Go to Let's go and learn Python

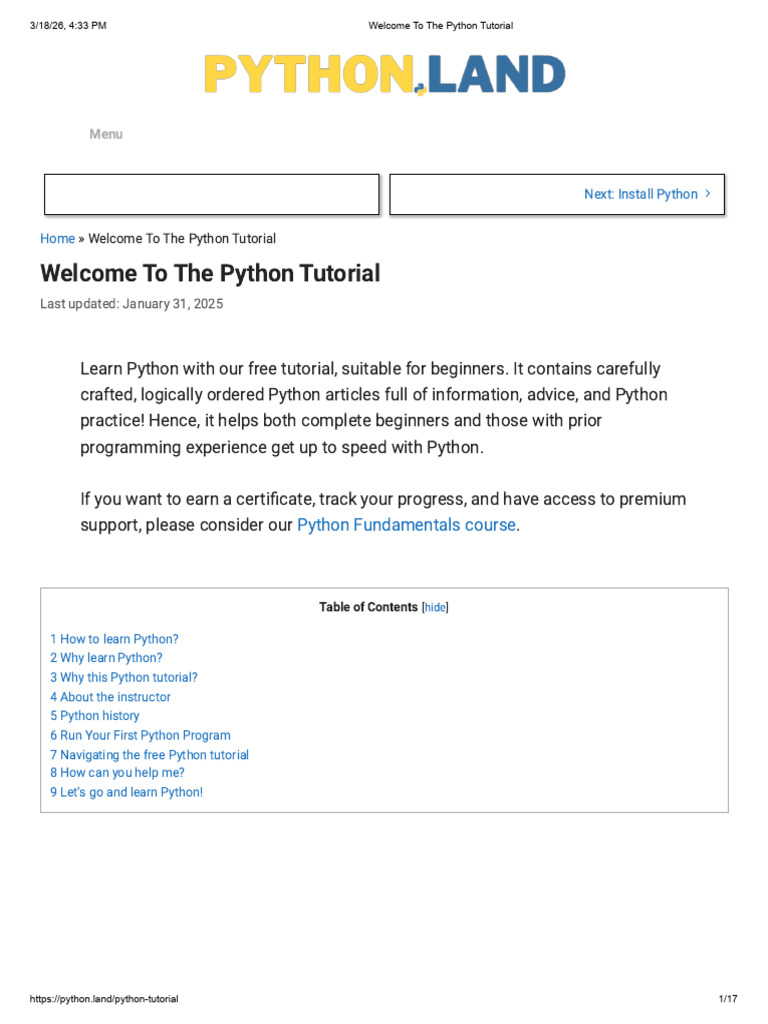click(126, 792)
